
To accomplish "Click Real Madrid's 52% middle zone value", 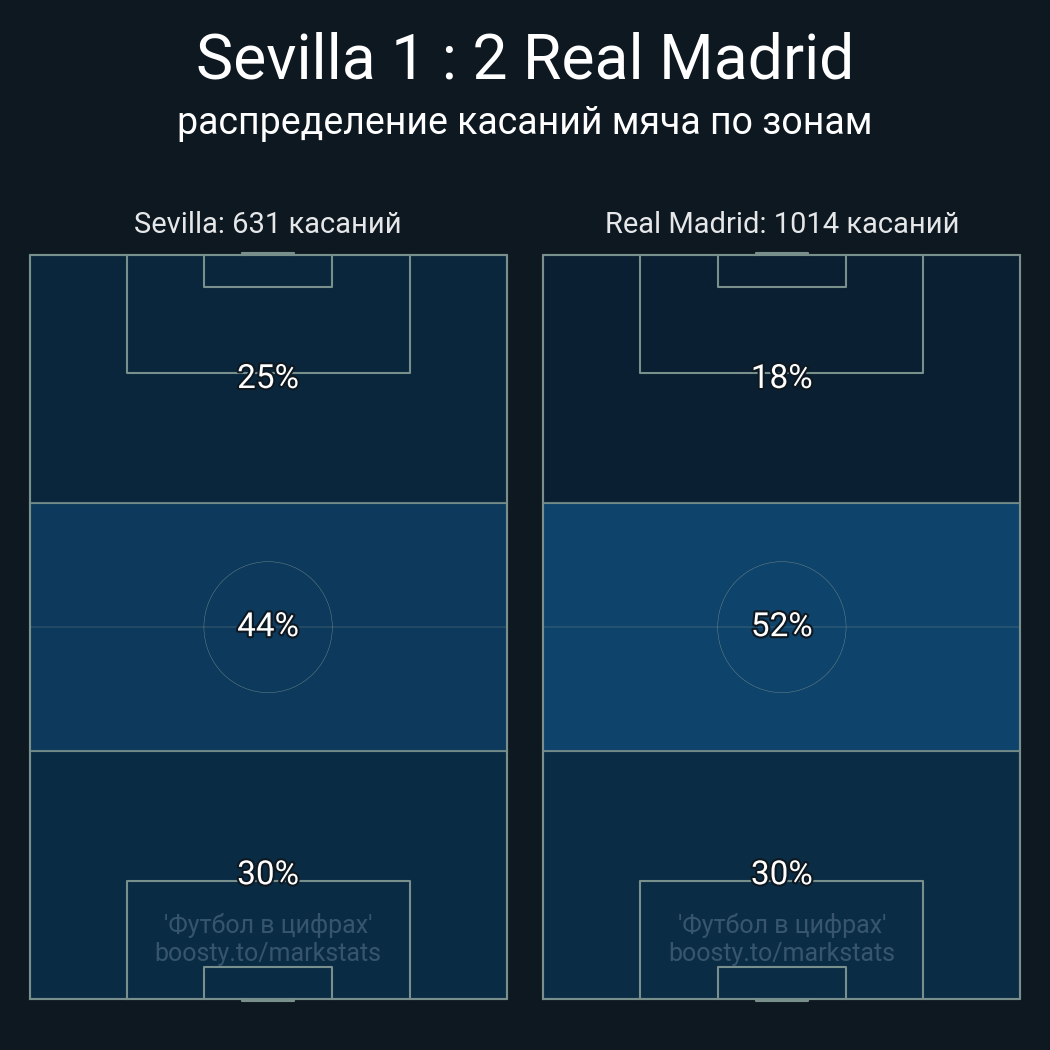I will (x=781, y=625).
